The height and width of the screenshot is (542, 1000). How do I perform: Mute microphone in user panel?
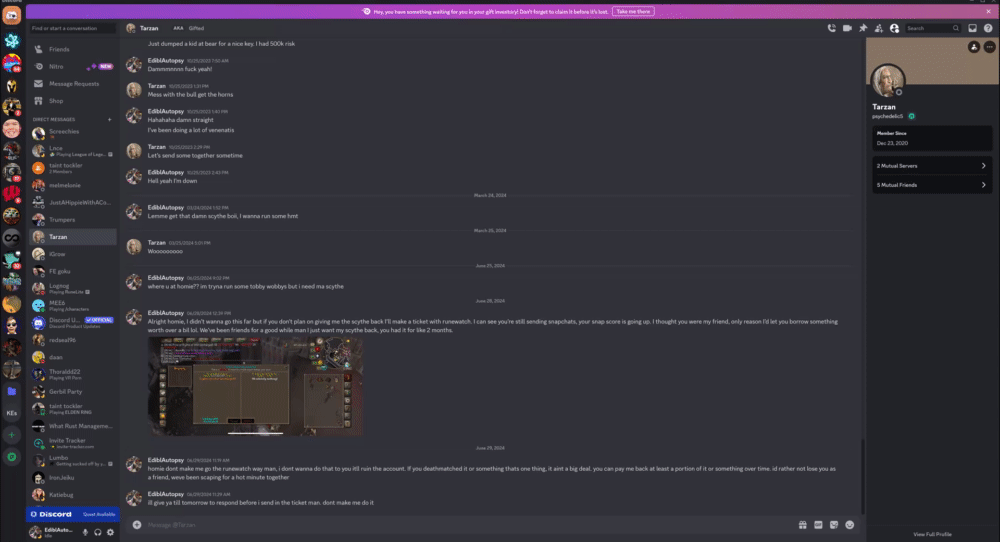click(85, 532)
